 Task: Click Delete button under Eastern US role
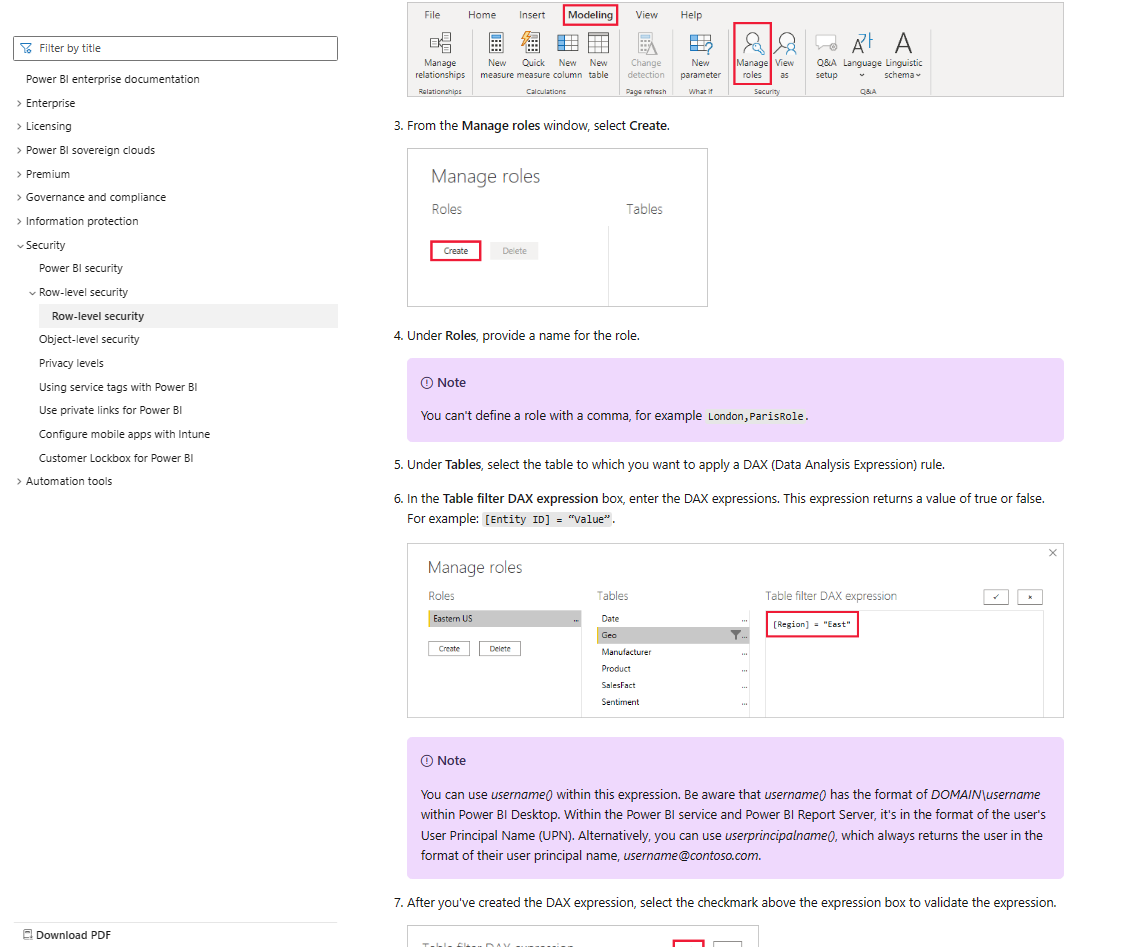pos(500,649)
